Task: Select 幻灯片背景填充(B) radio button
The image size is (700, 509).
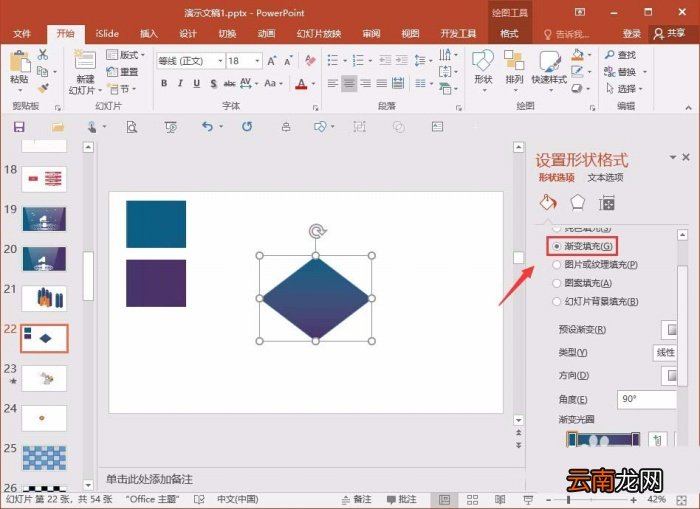Action: (557, 301)
